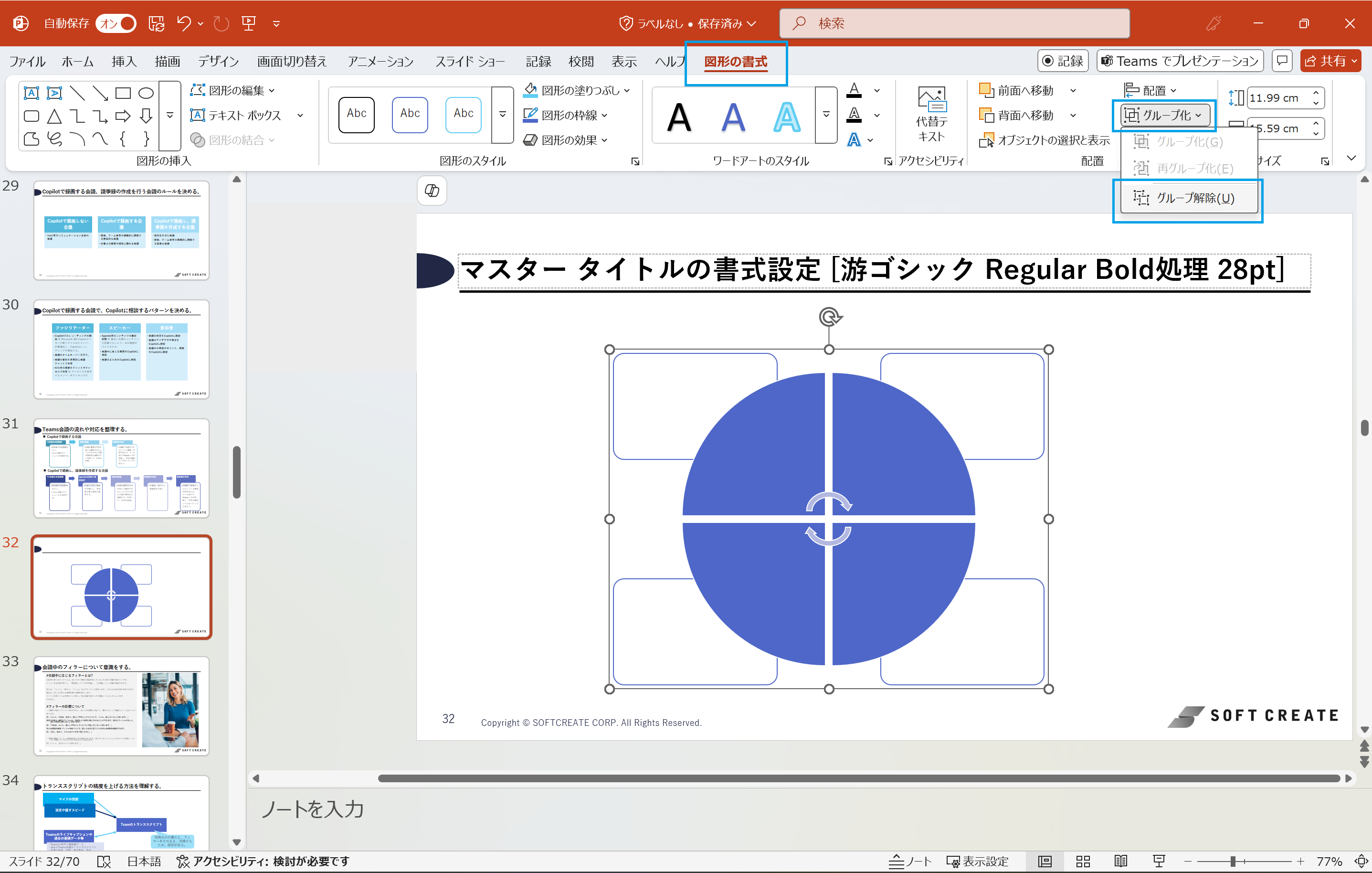The height and width of the screenshot is (873, 1372).
Task: Expand the shape styles gallery
Action: click(x=502, y=115)
